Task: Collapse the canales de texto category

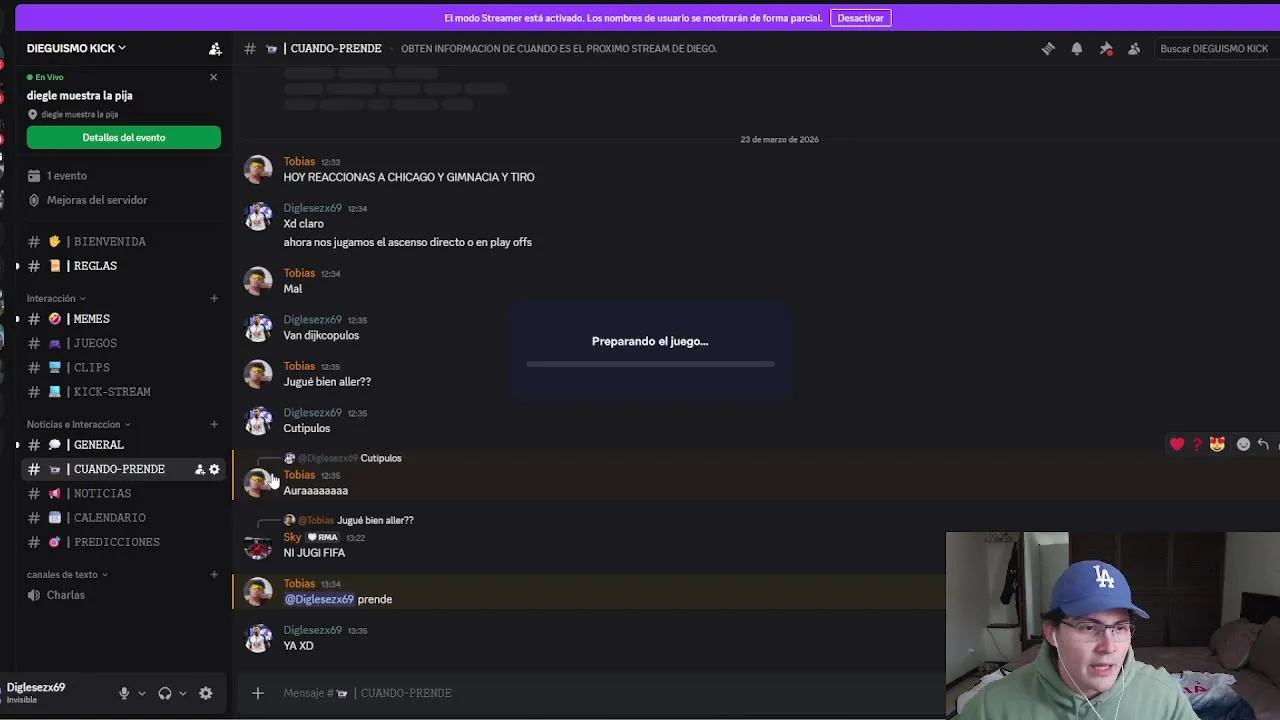Action: [x=67, y=575]
